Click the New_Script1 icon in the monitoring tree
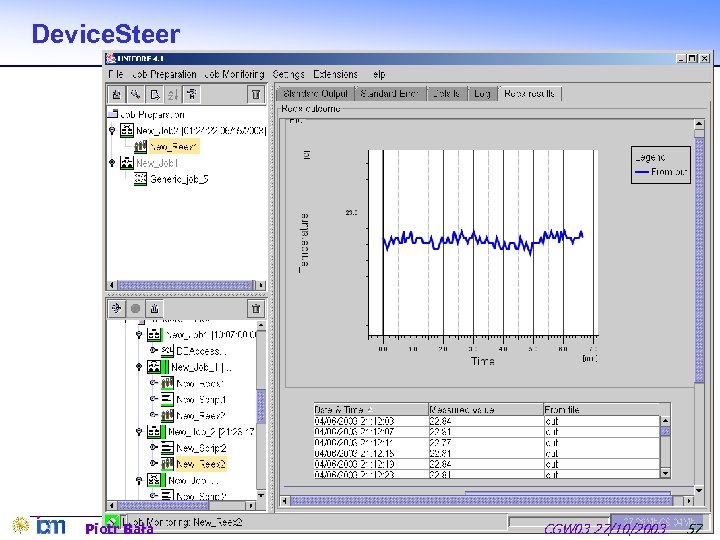This screenshot has width=720, height=540. click(167, 399)
